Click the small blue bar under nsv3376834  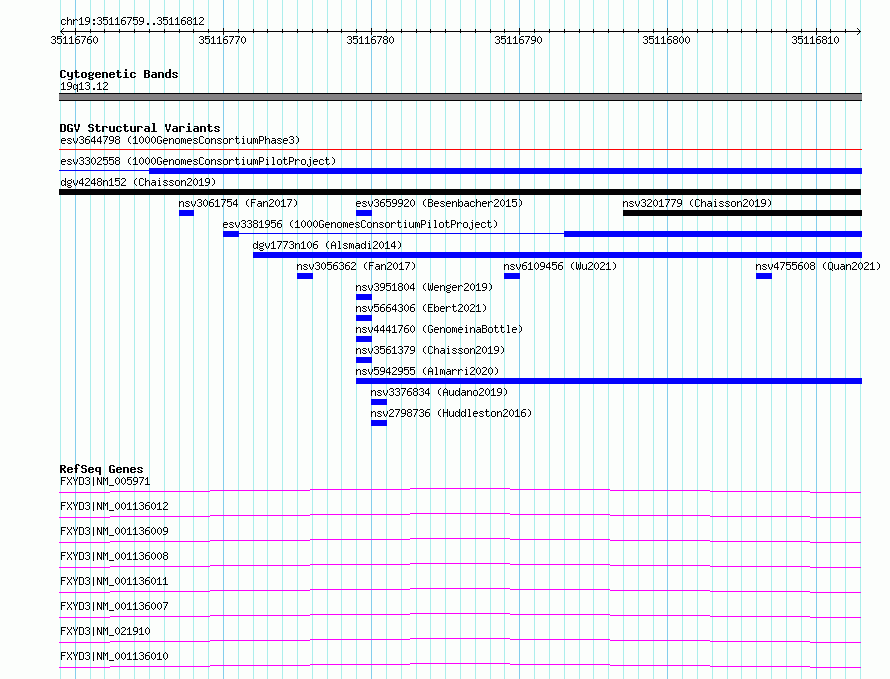click(x=379, y=402)
